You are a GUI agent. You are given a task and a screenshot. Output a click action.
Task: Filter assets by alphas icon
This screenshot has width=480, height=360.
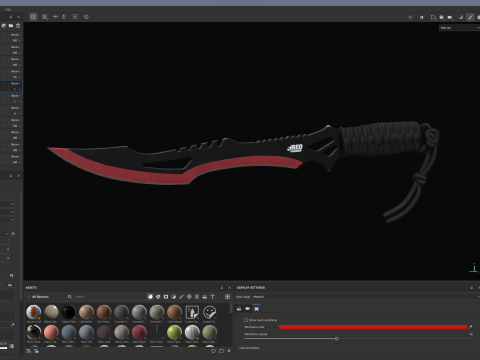189,297
